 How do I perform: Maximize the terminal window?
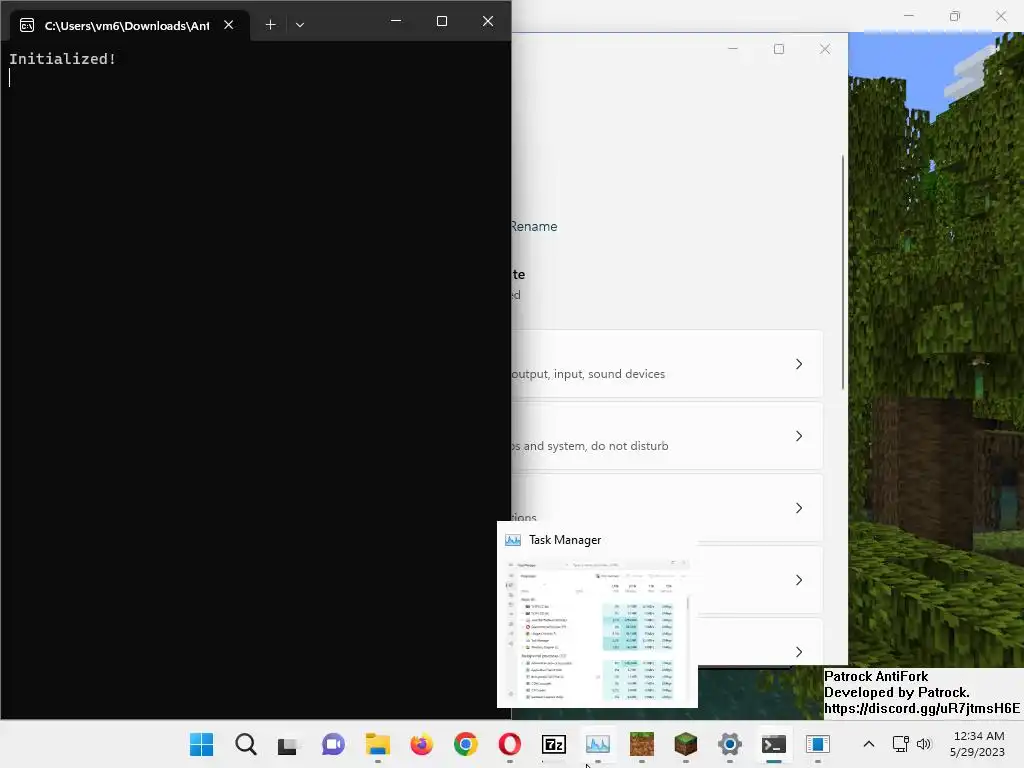(442, 21)
